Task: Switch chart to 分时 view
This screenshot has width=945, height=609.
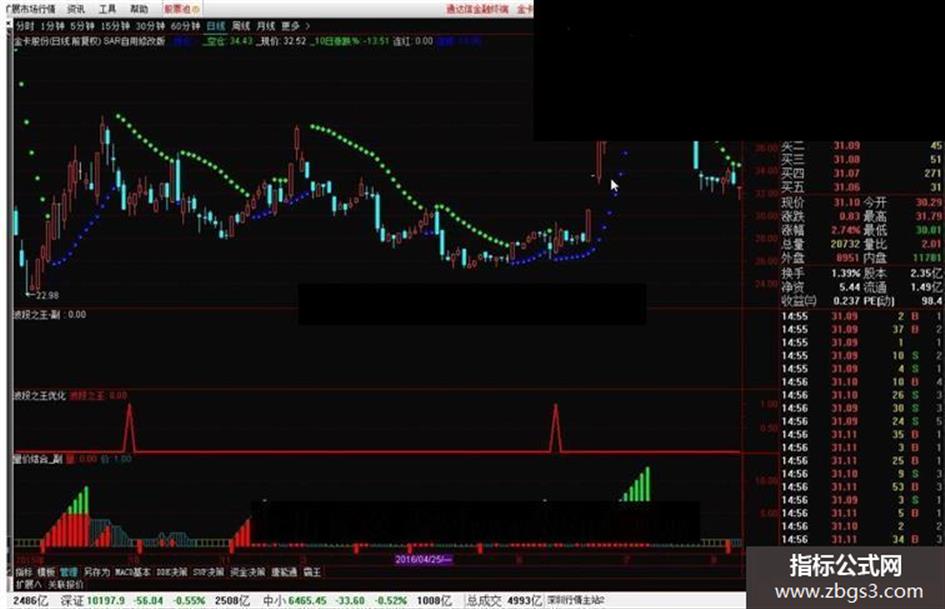Action: [25, 26]
